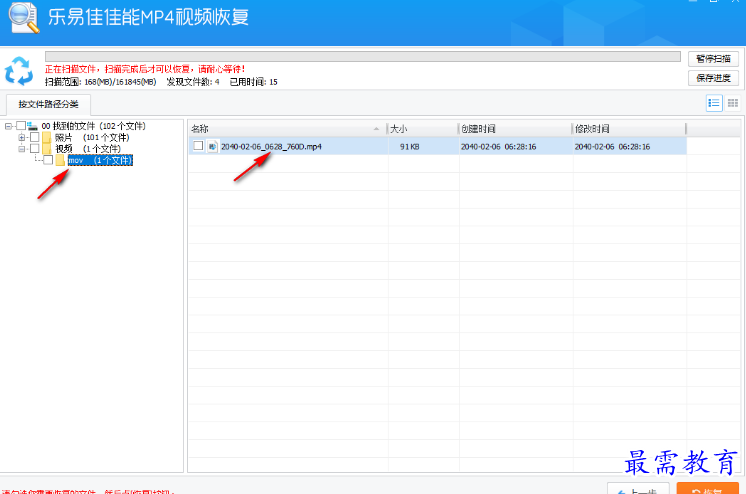Check the 视频 folder checkbox
The height and width of the screenshot is (494, 746).
pyautogui.click(x=35, y=149)
